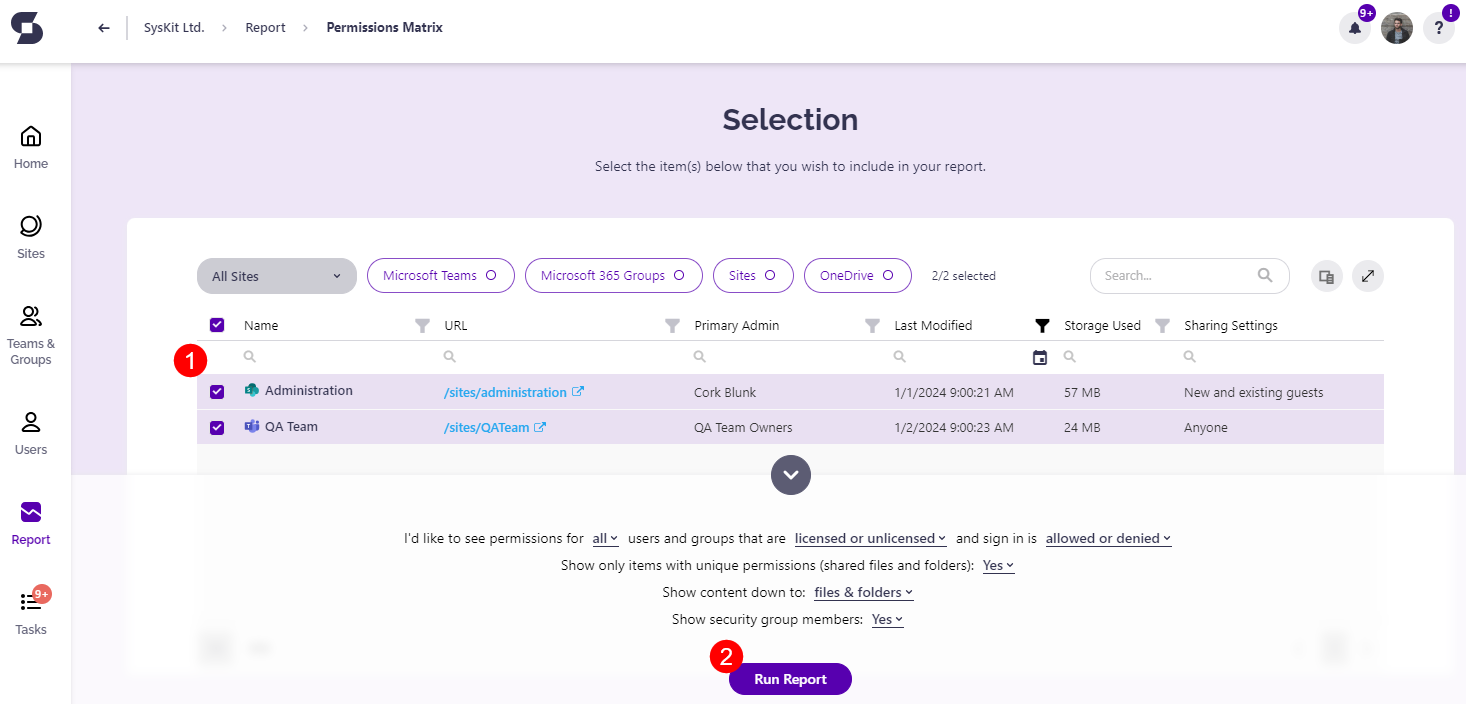Go back via the Report breadcrumb
Image resolution: width=1466 pixels, height=704 pixels.
point(265,27)
